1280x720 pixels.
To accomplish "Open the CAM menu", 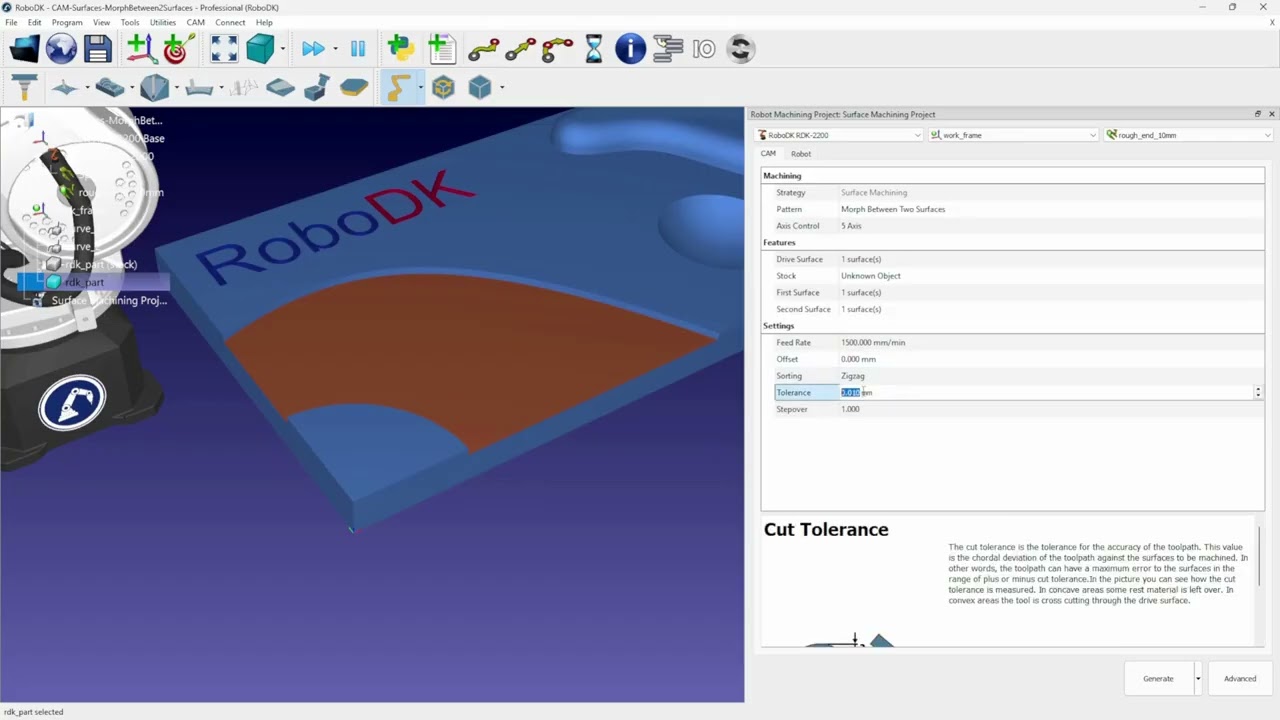I will point(196,22).
